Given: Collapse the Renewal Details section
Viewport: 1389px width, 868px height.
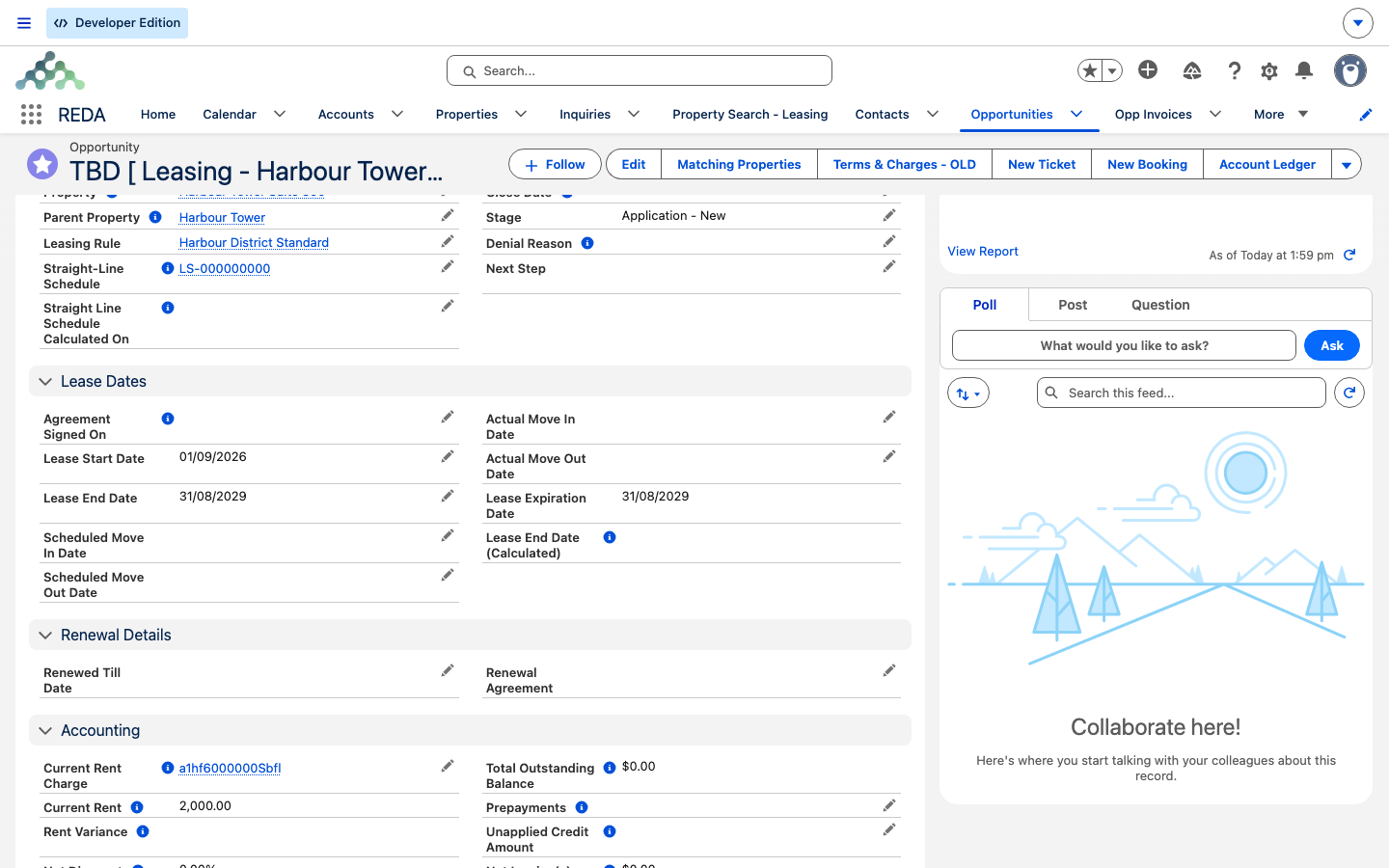Looking at the screenshot, I should point(45,636).
